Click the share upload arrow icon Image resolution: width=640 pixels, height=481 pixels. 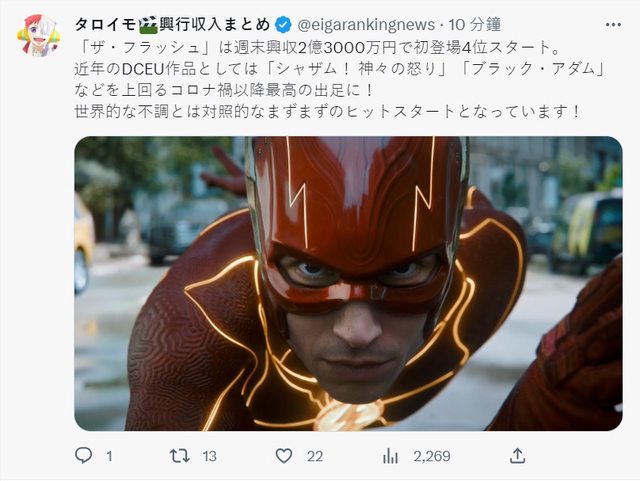pyautogui.click(x=517, y=455)
